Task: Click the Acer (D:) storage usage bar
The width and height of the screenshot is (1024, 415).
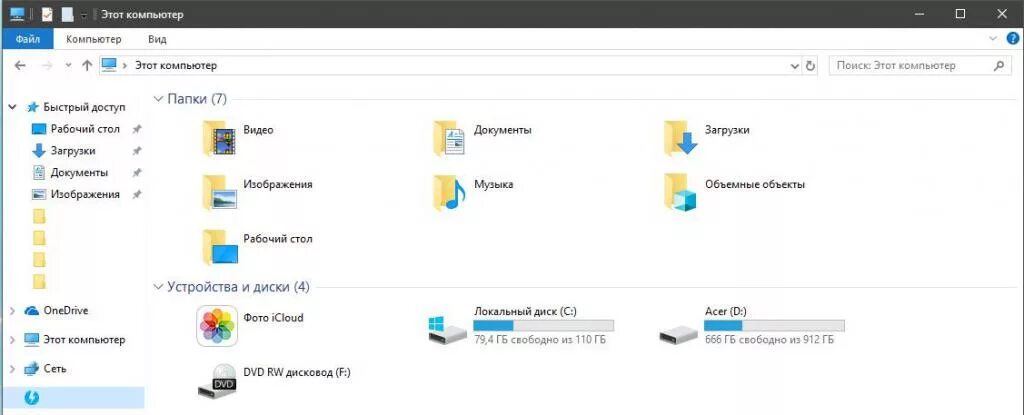Action: coord(774,326)
